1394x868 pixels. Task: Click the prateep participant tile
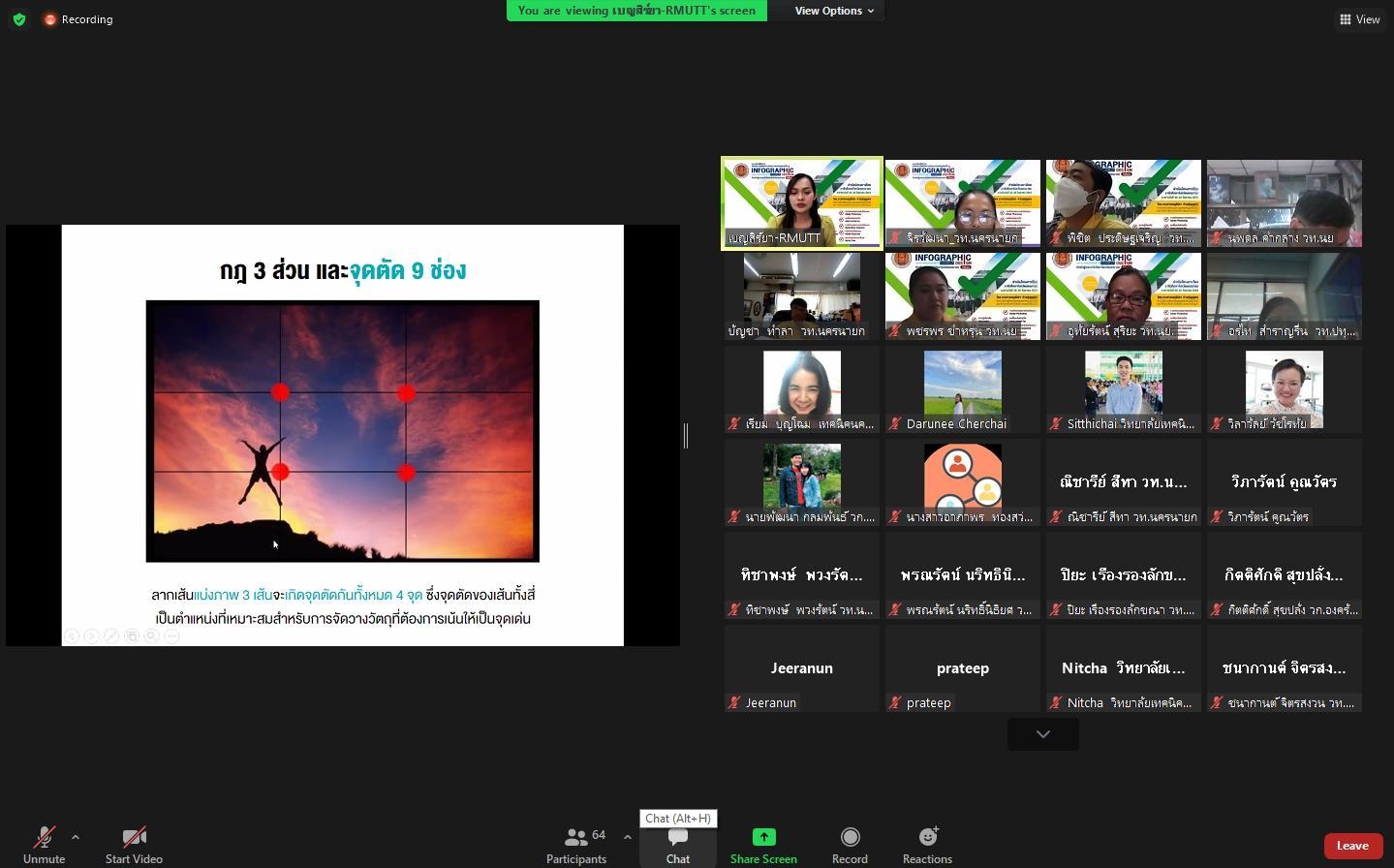click(x=962, y=668)
